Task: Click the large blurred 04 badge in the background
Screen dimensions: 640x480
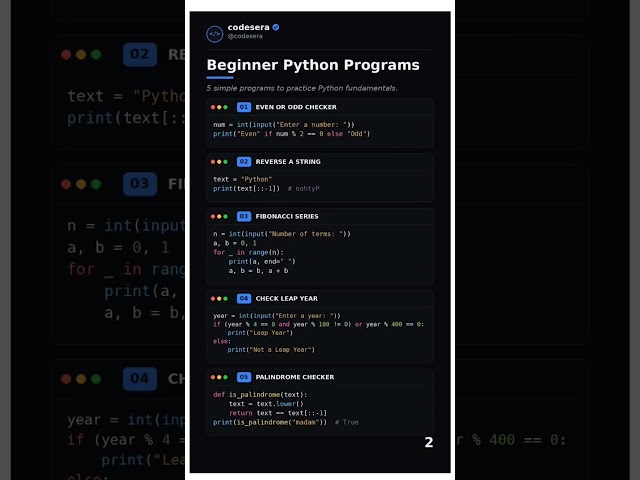Action: (140, 379)
